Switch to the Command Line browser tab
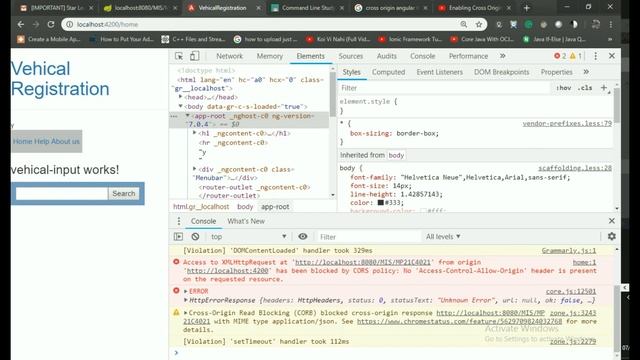The image size is (640, 360). click(x=307, y=8)
